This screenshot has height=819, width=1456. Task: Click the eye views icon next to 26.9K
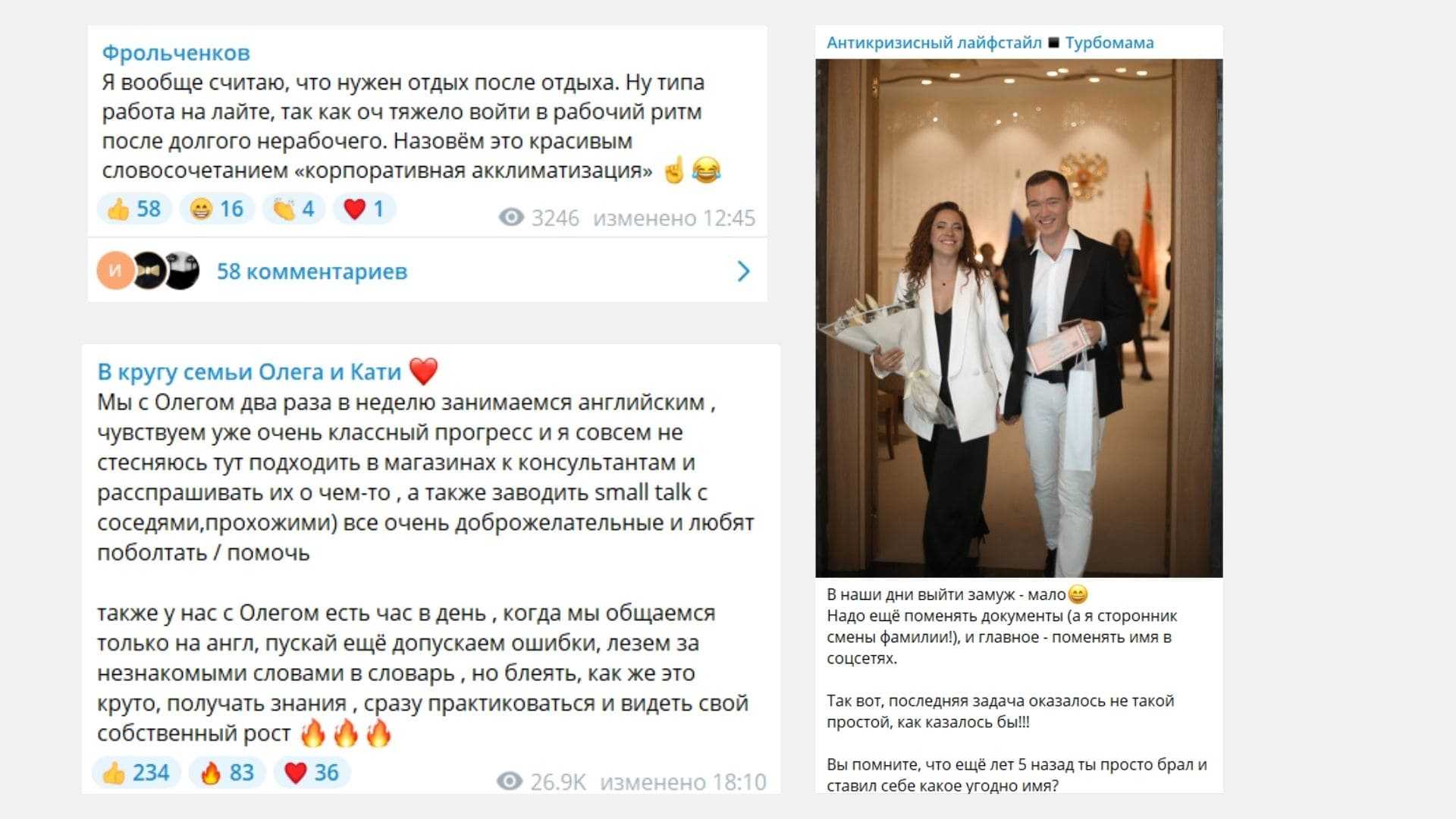(x=510, y=781)
